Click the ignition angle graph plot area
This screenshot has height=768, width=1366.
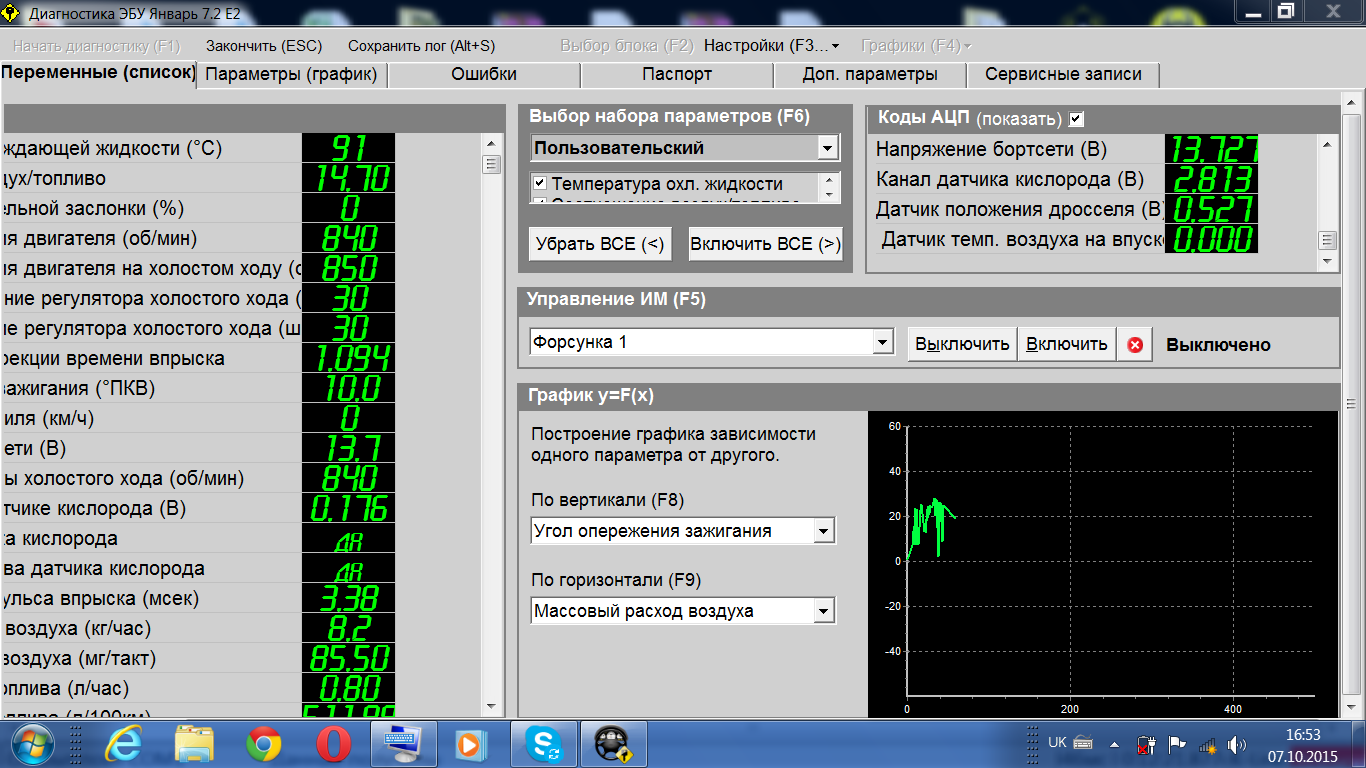(x=1109, y=562)
